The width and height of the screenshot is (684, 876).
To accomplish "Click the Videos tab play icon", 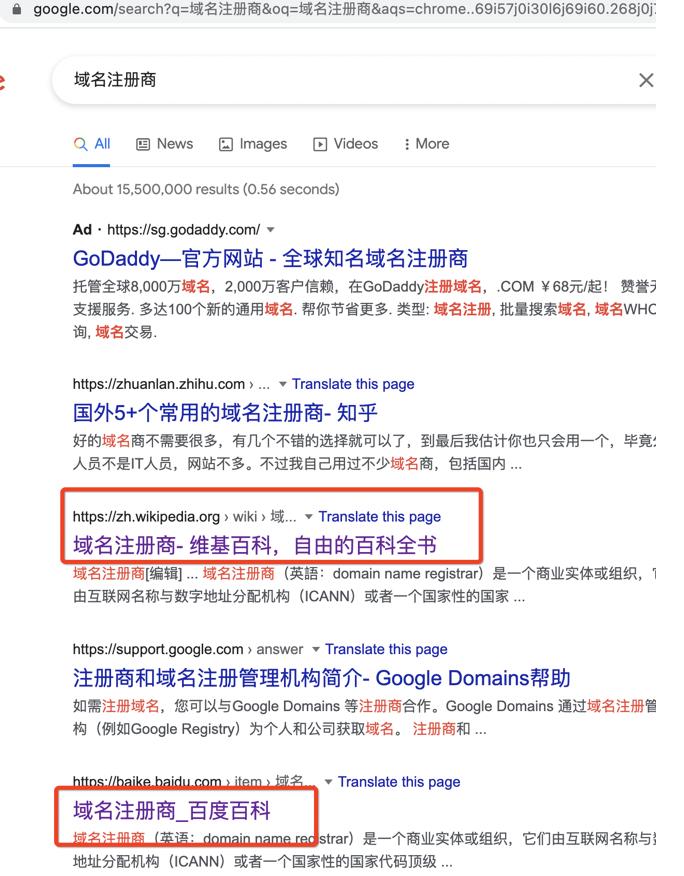I will [x=320, y=145].
